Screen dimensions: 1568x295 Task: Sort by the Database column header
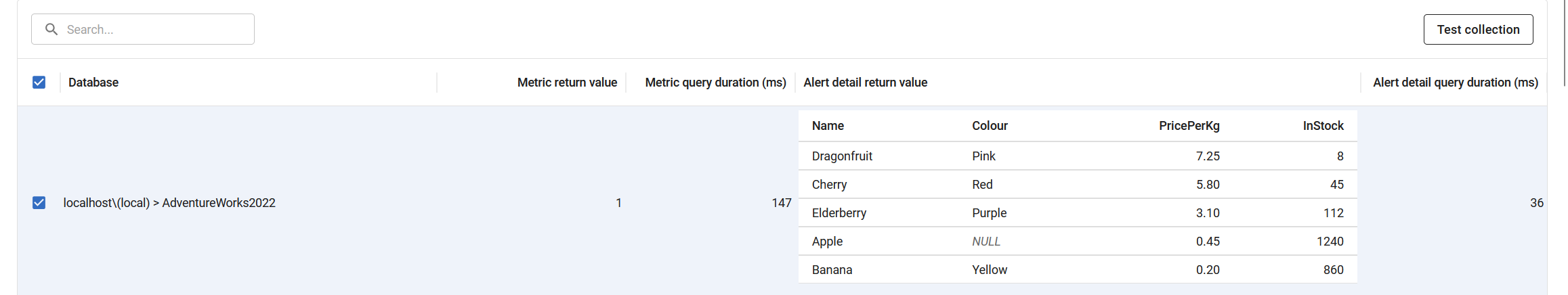(x=93, y=83)
